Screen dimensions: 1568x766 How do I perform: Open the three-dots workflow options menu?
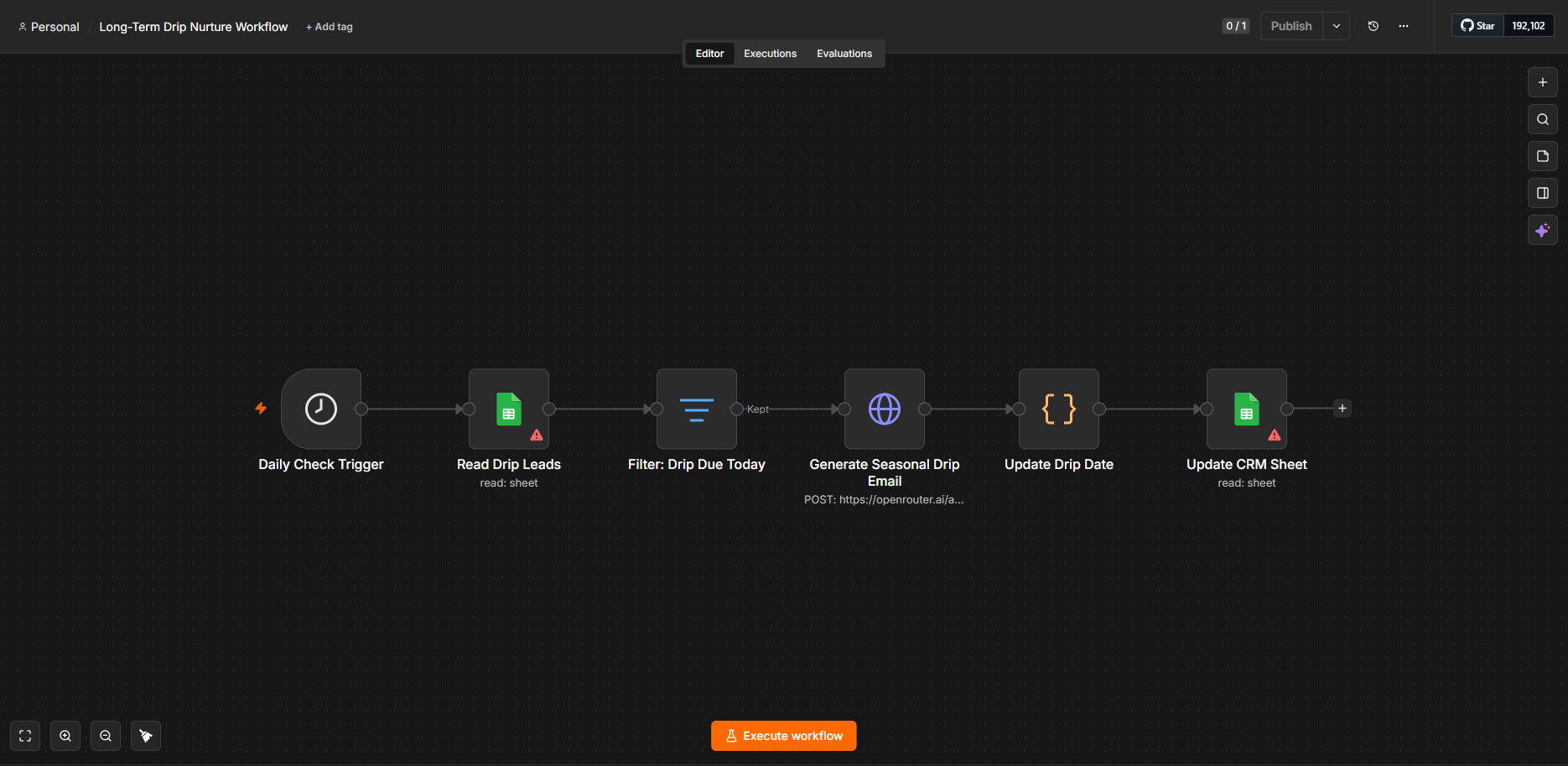pos(1404,26)
